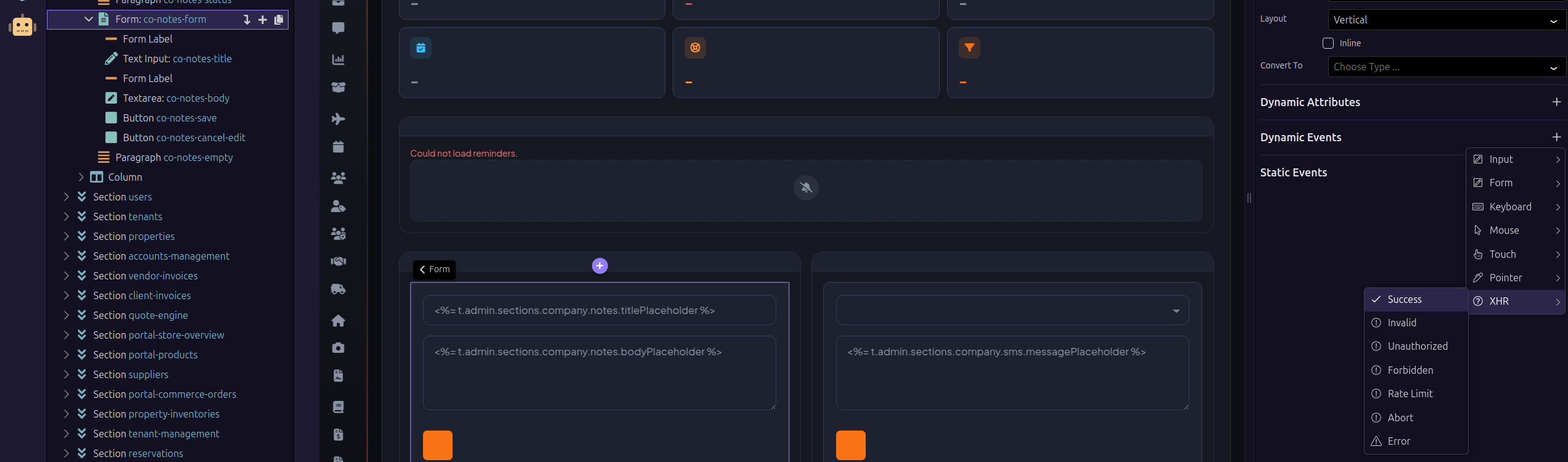Open the empty select dropdown in SMS form
Viewport: 1568px width, 462px height.
coord(1012,310)
